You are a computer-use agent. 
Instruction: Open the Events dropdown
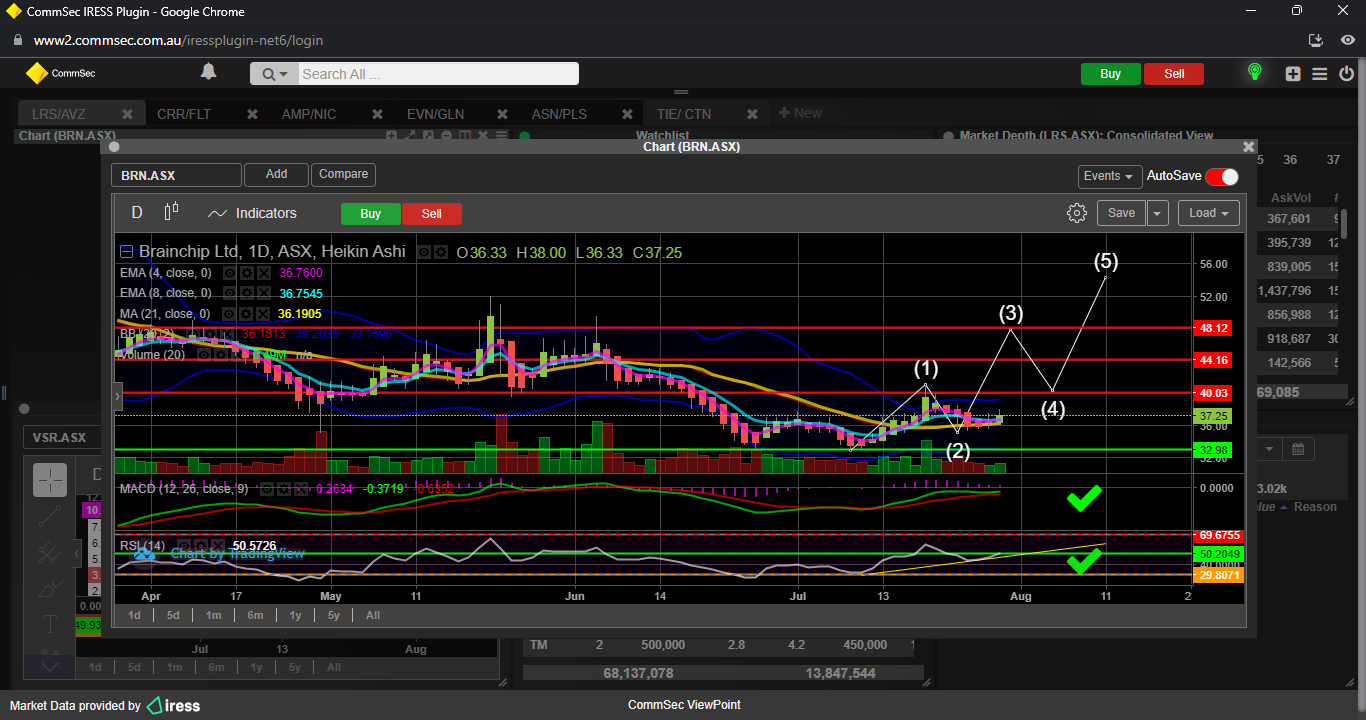pos(1109,176)
